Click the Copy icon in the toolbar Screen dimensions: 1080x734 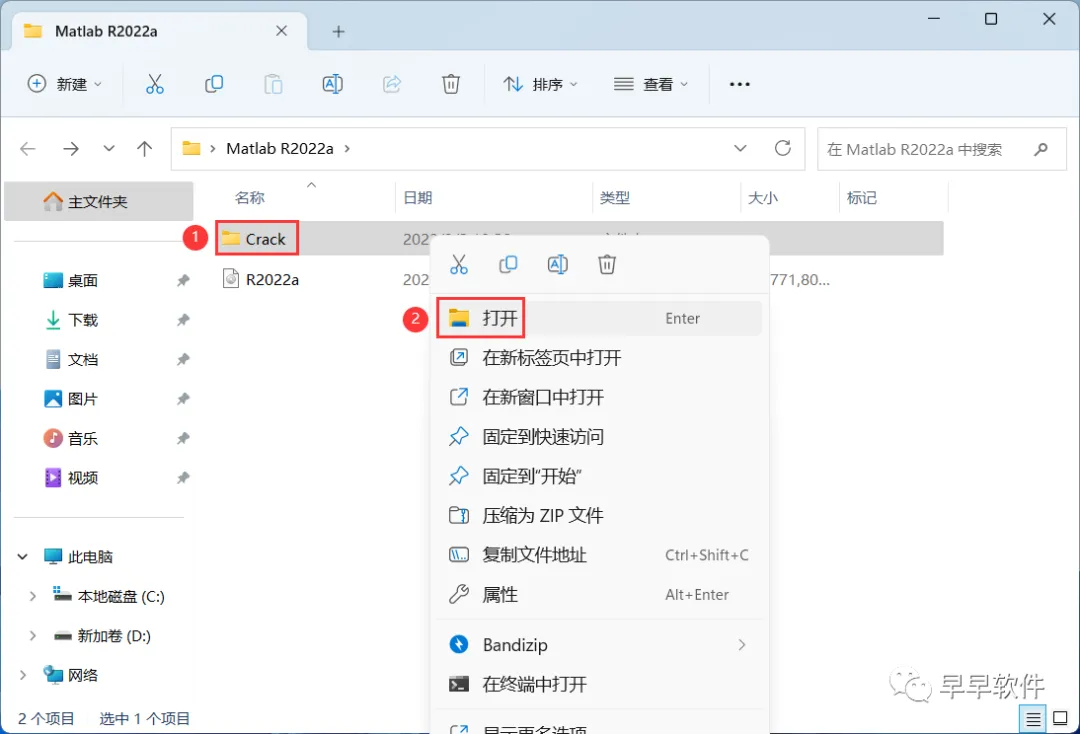pyautogui.click(x=214, y=84)
